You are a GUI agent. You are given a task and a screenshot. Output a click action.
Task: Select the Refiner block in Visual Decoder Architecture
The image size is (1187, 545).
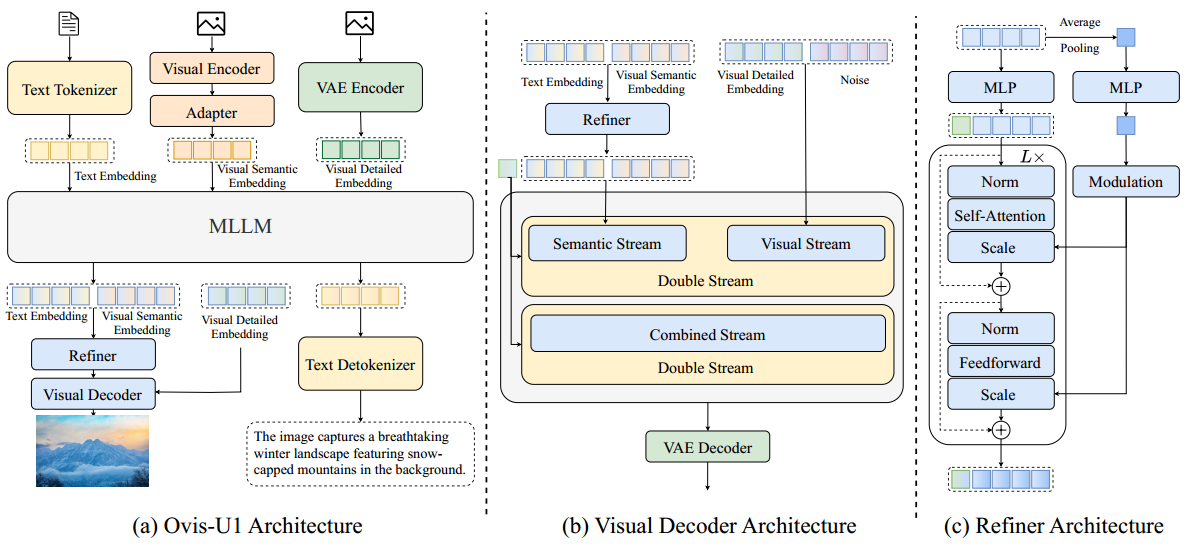pyautogui.click(x=607, y=119)
